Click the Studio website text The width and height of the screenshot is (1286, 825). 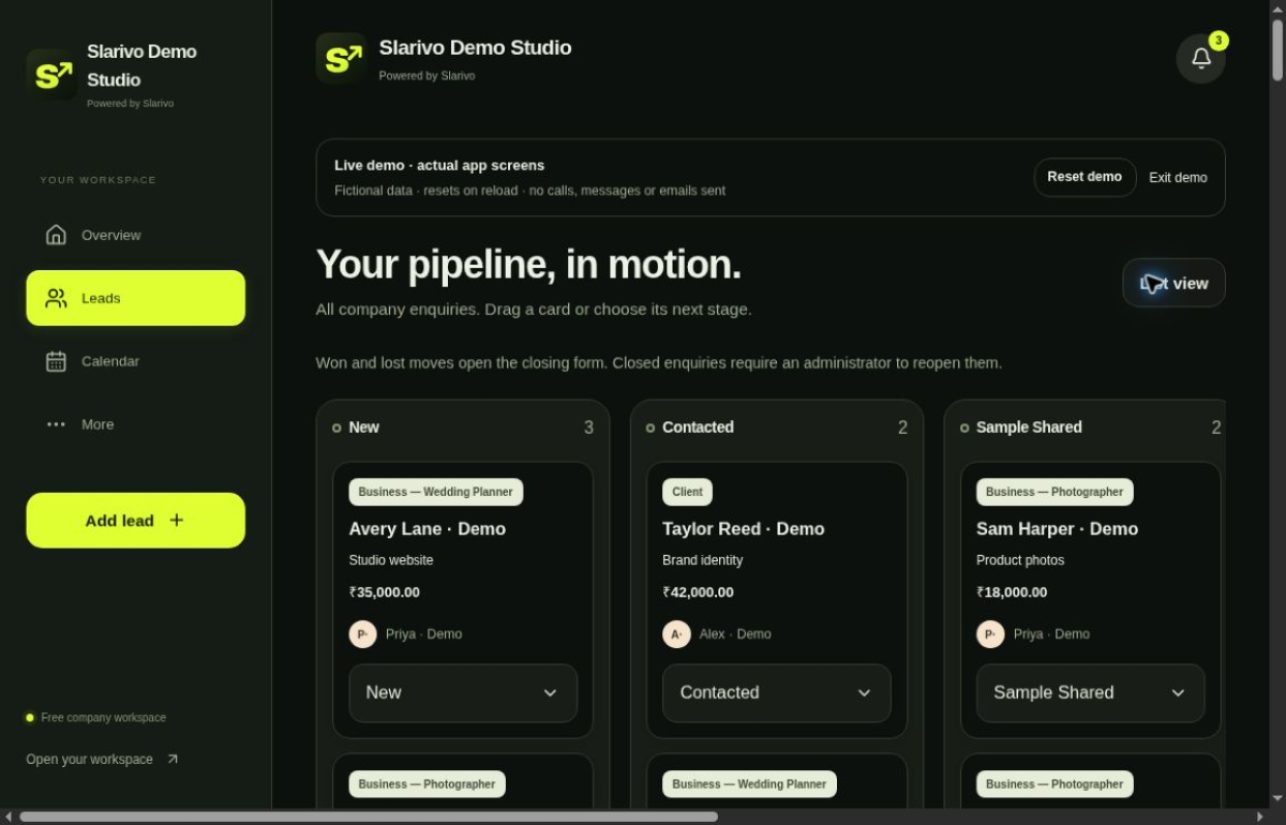tap(391, 560)
